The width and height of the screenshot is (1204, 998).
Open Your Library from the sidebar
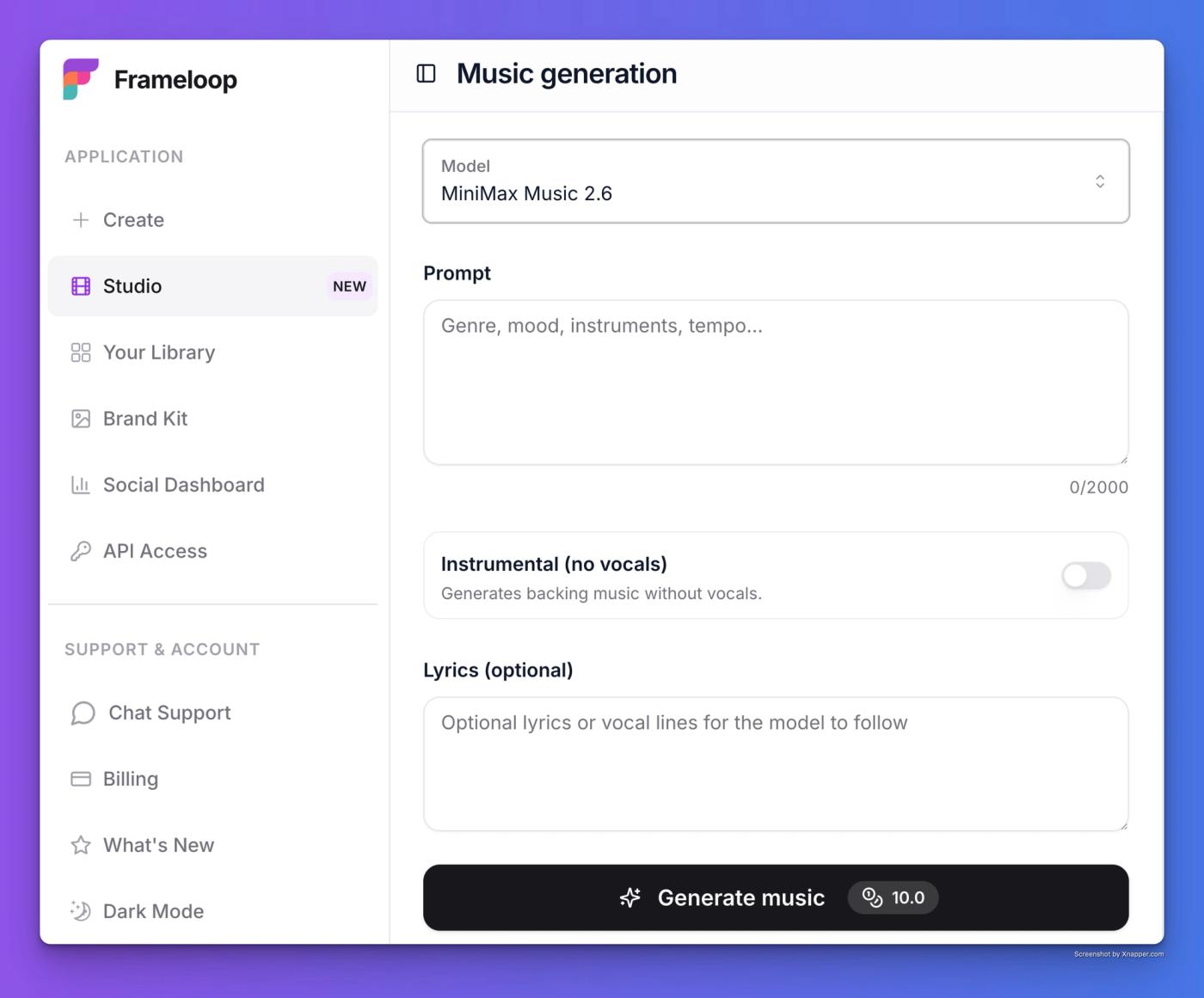point(212,352)
